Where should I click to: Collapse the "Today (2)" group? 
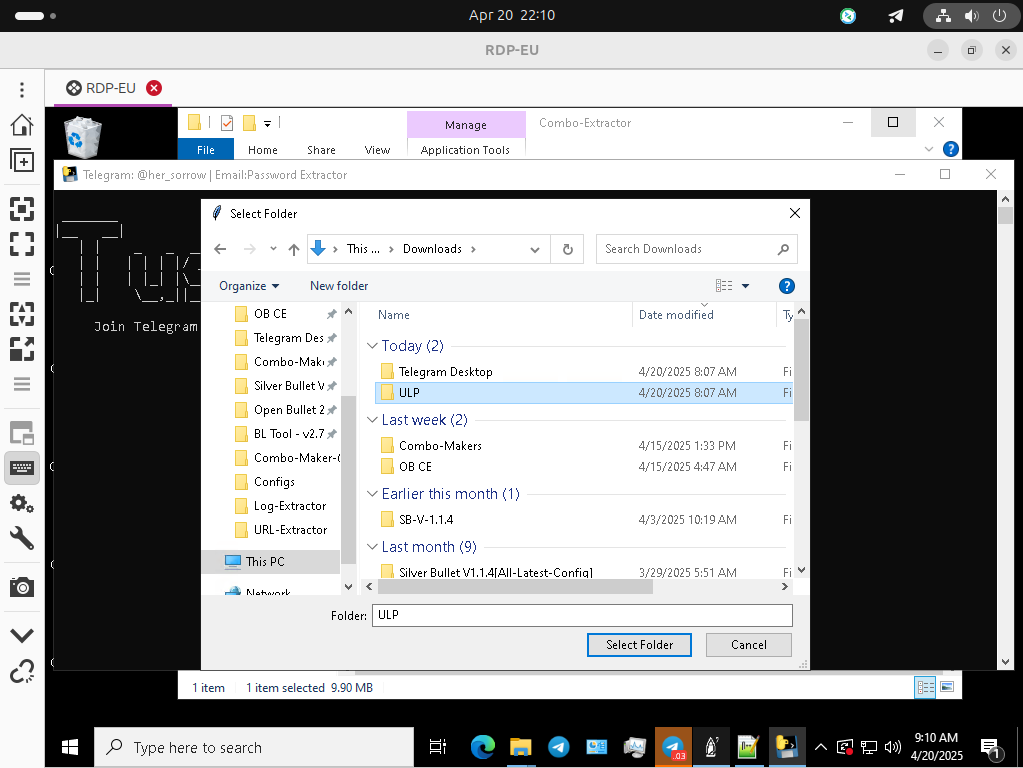click(372, 346)
